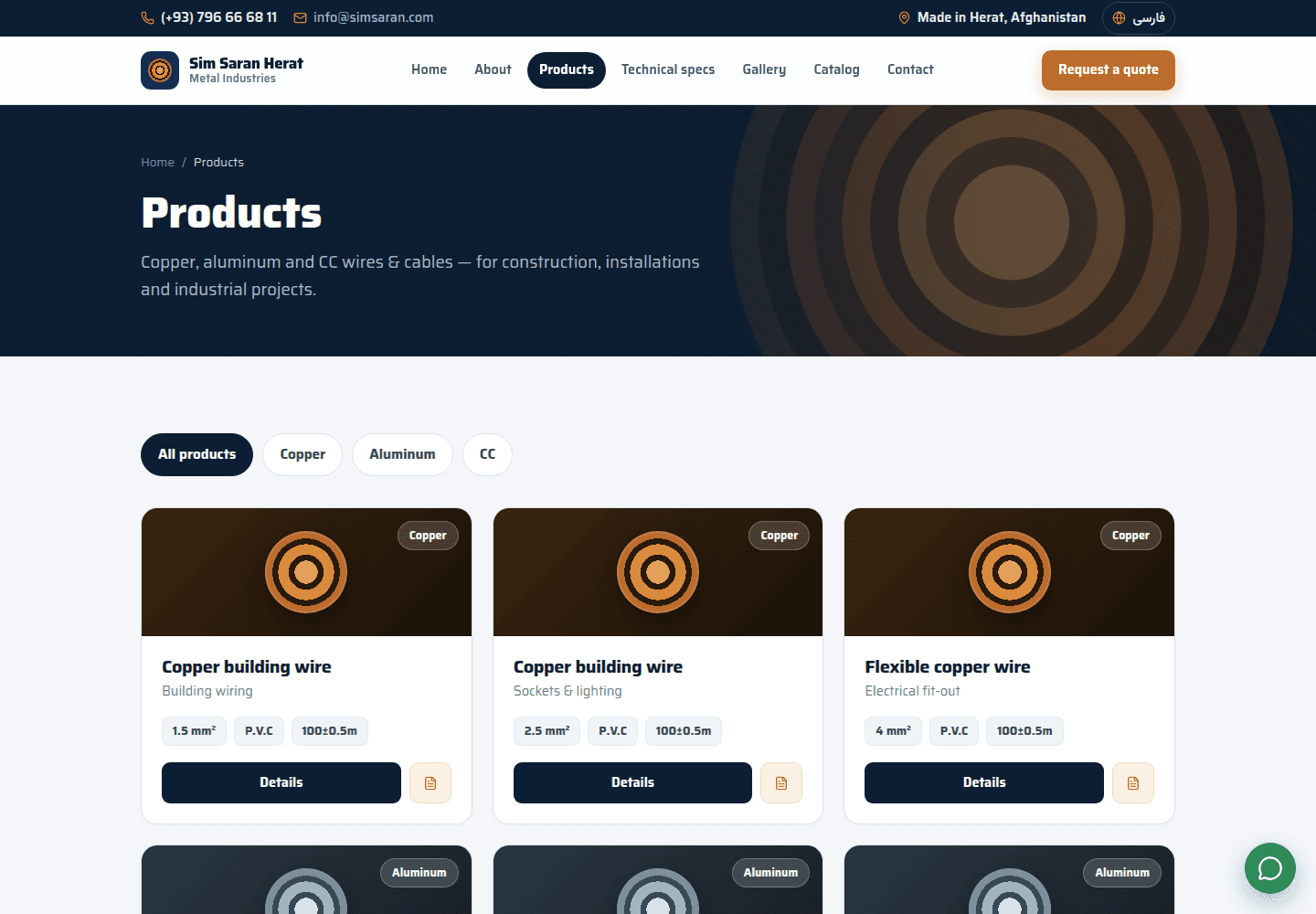Open the Sockets & lighting card title

click(598, 667)
